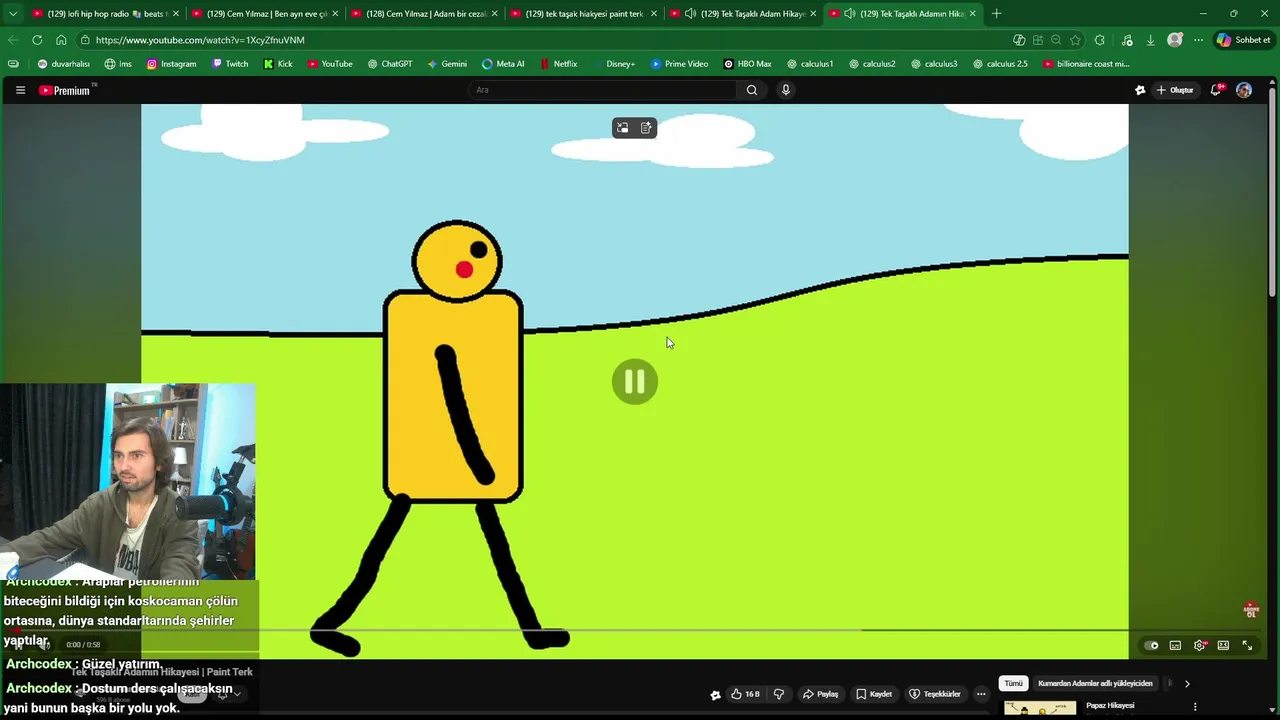The height and width of the screenshot is (720, 1280).
Task: Click the left overlay icon above video
Action: point(622,128)
